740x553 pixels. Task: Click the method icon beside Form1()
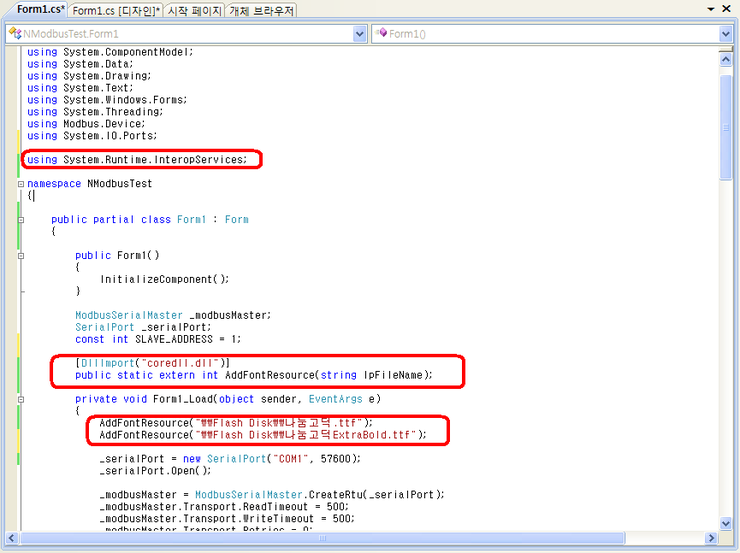[x=380, y=34]
